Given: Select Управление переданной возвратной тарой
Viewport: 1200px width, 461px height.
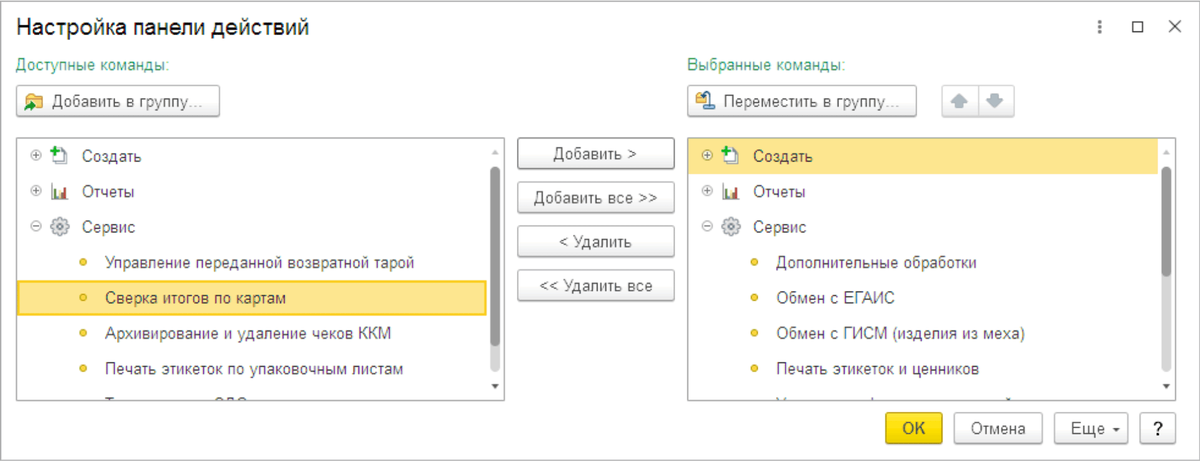Looking at the screenshot, I should coord(253,262).
